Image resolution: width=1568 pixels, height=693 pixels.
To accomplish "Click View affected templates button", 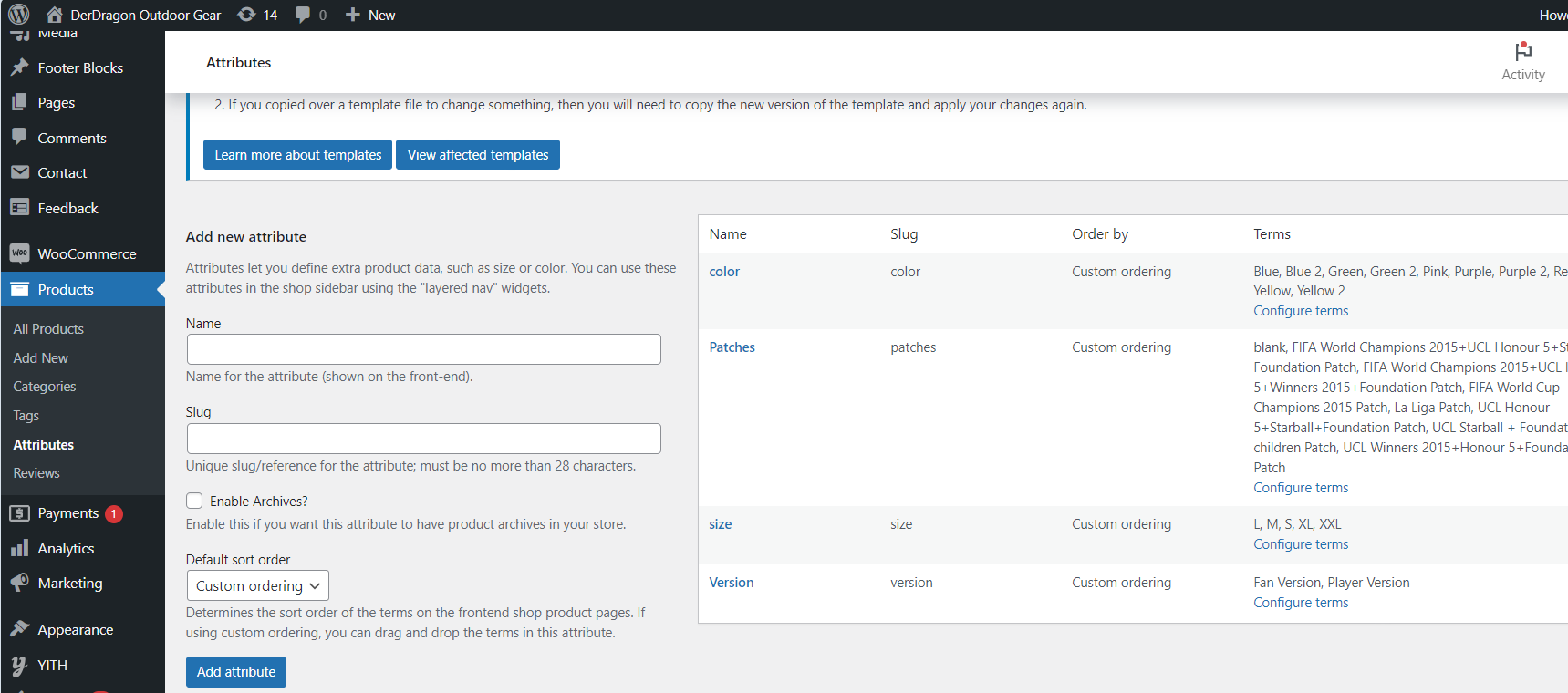I will (x=477, y=155).
